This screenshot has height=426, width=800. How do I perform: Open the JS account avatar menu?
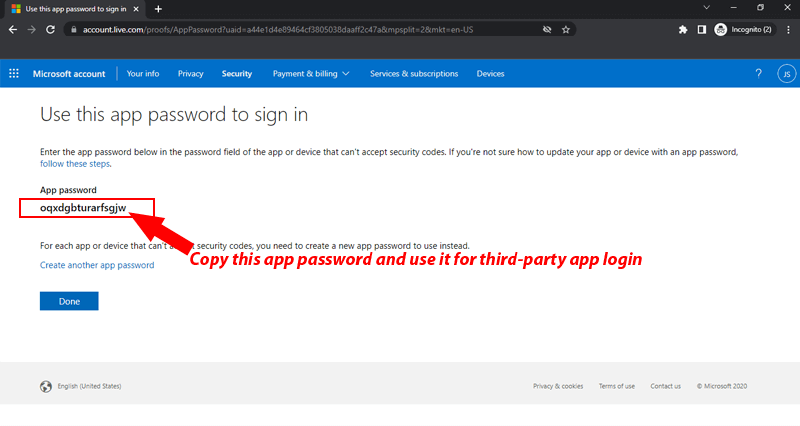pyautogui.click(x=787, y=74)
